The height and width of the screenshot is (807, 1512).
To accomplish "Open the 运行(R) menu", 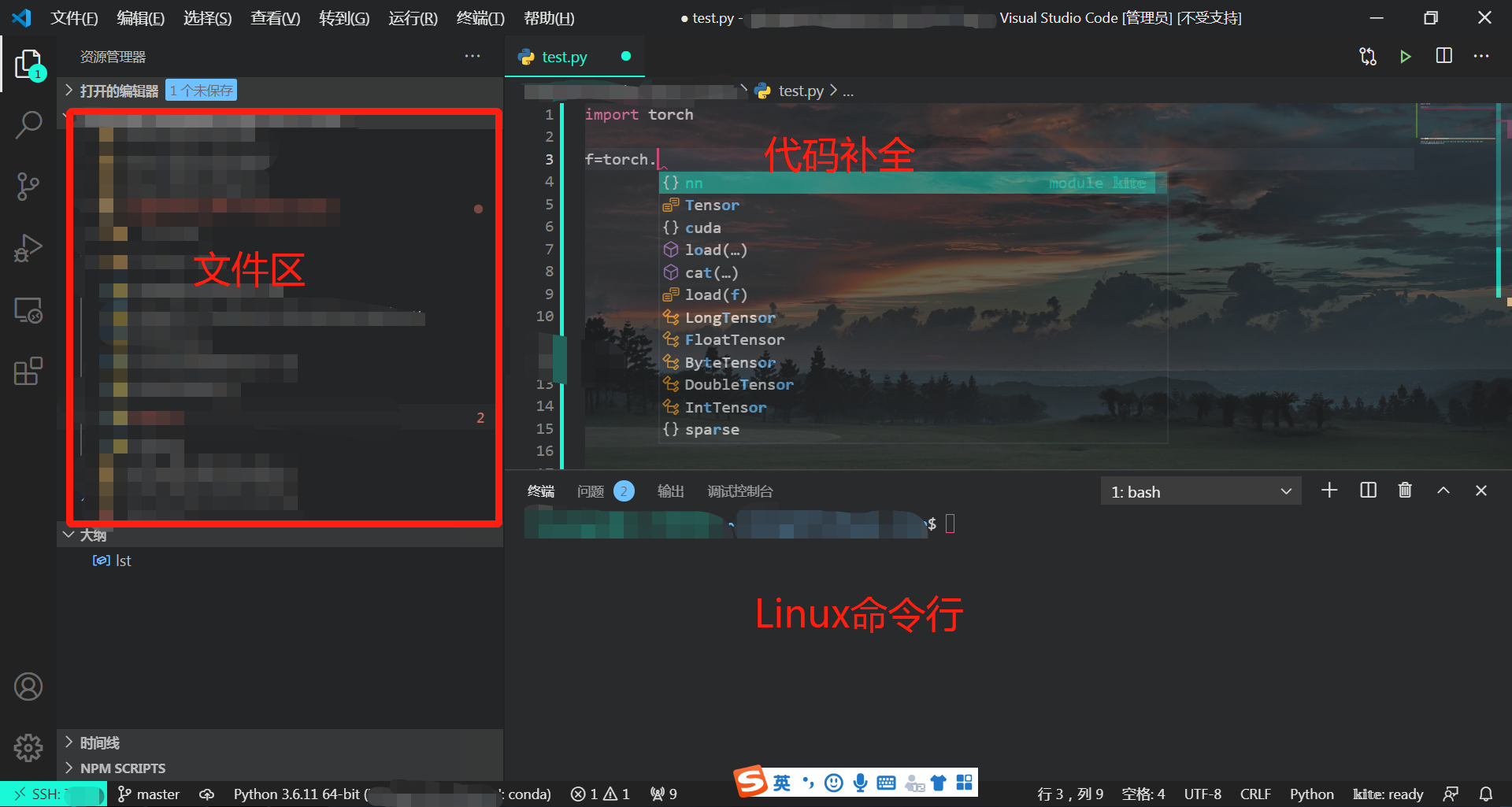I will coord(413,18).
